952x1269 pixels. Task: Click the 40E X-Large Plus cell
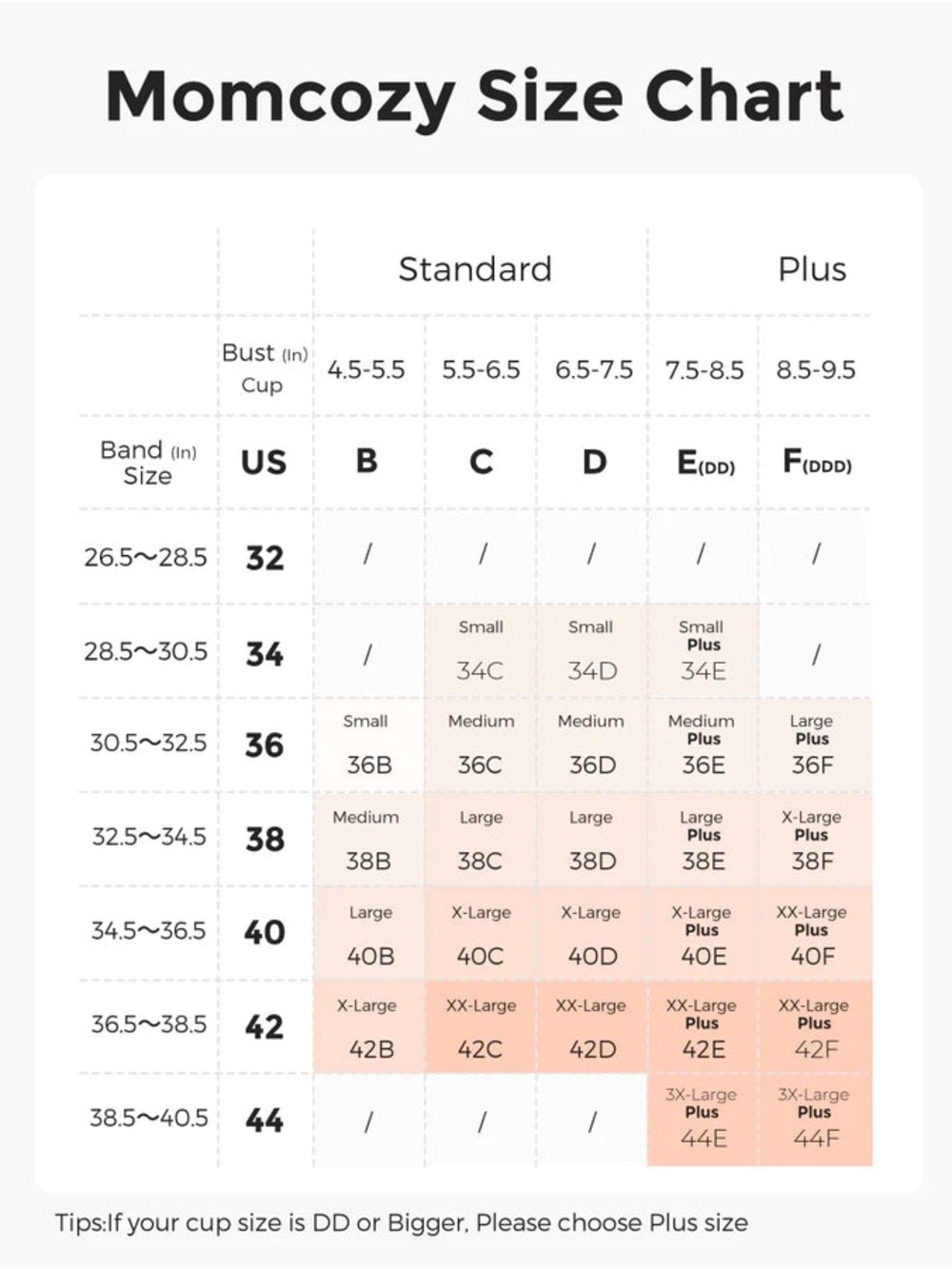(x=703, y=933)
